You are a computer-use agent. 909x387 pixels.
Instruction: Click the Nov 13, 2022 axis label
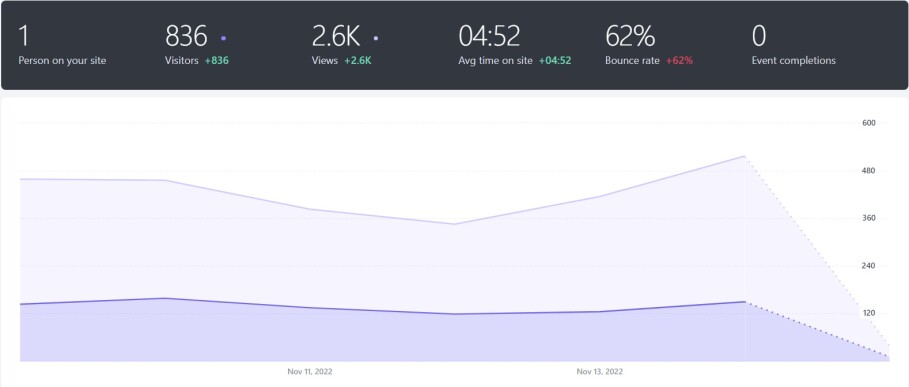[600, 371]
